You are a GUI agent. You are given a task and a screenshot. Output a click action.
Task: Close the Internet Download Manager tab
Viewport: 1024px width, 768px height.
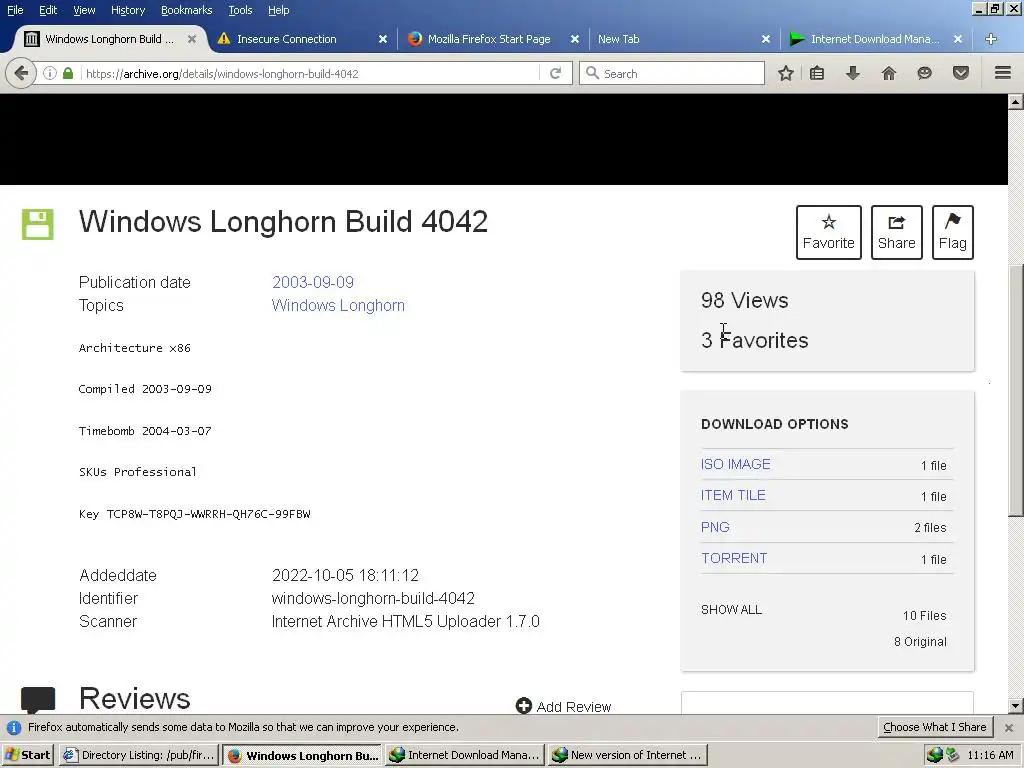[x=958, y=39]
